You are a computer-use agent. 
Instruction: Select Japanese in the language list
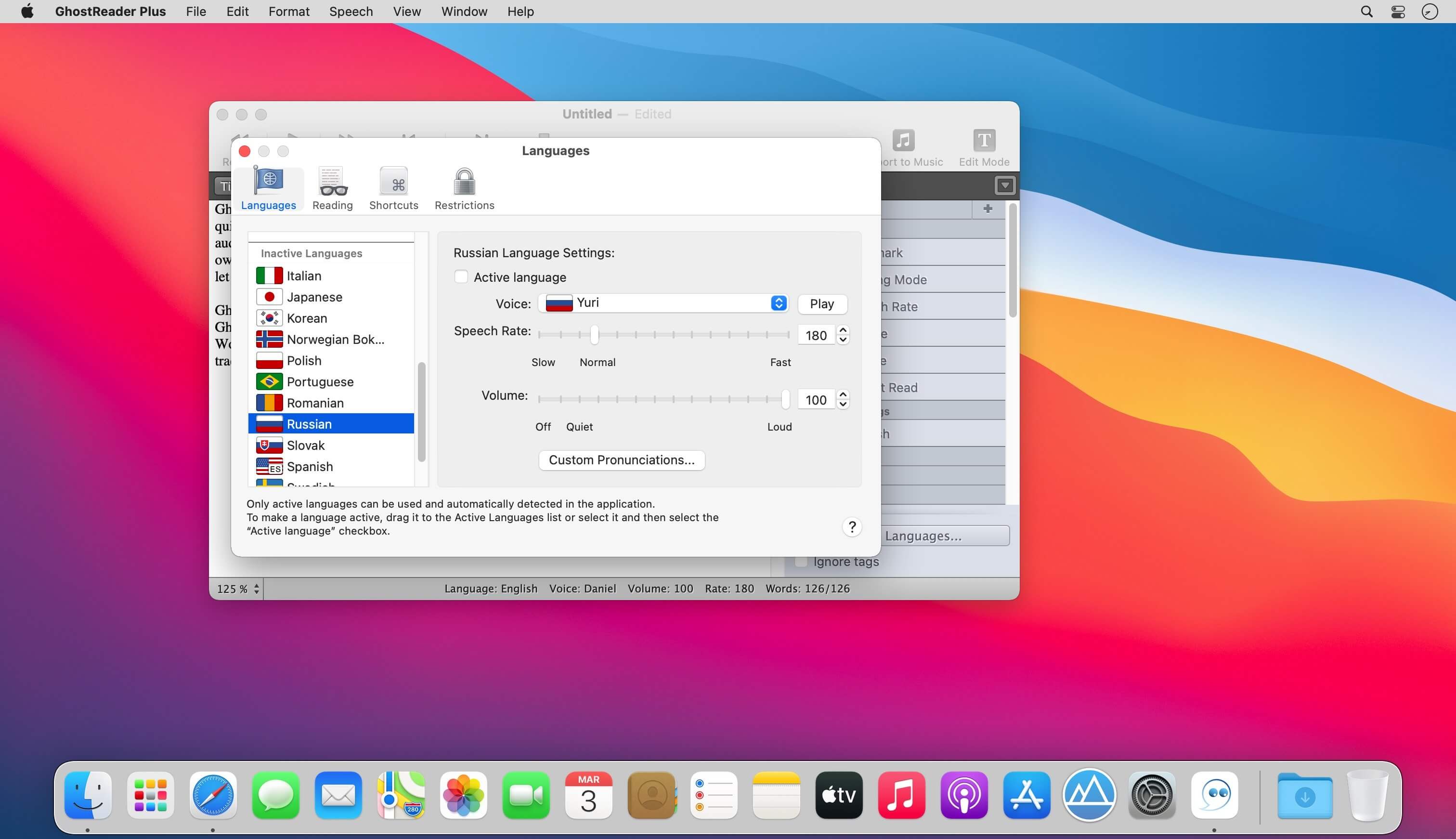[331, 297]
